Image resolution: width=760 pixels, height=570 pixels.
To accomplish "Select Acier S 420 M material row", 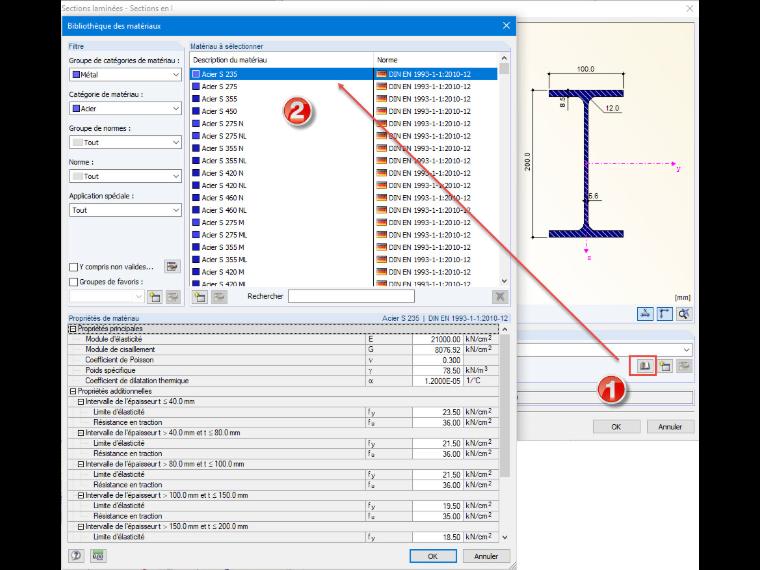I will [x=344, y=272].
